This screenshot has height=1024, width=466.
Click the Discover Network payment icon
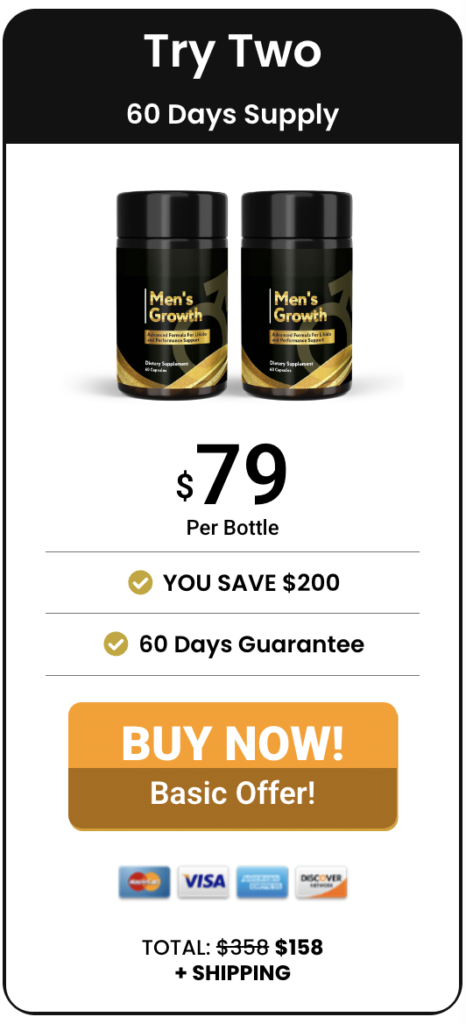point(321,882)
